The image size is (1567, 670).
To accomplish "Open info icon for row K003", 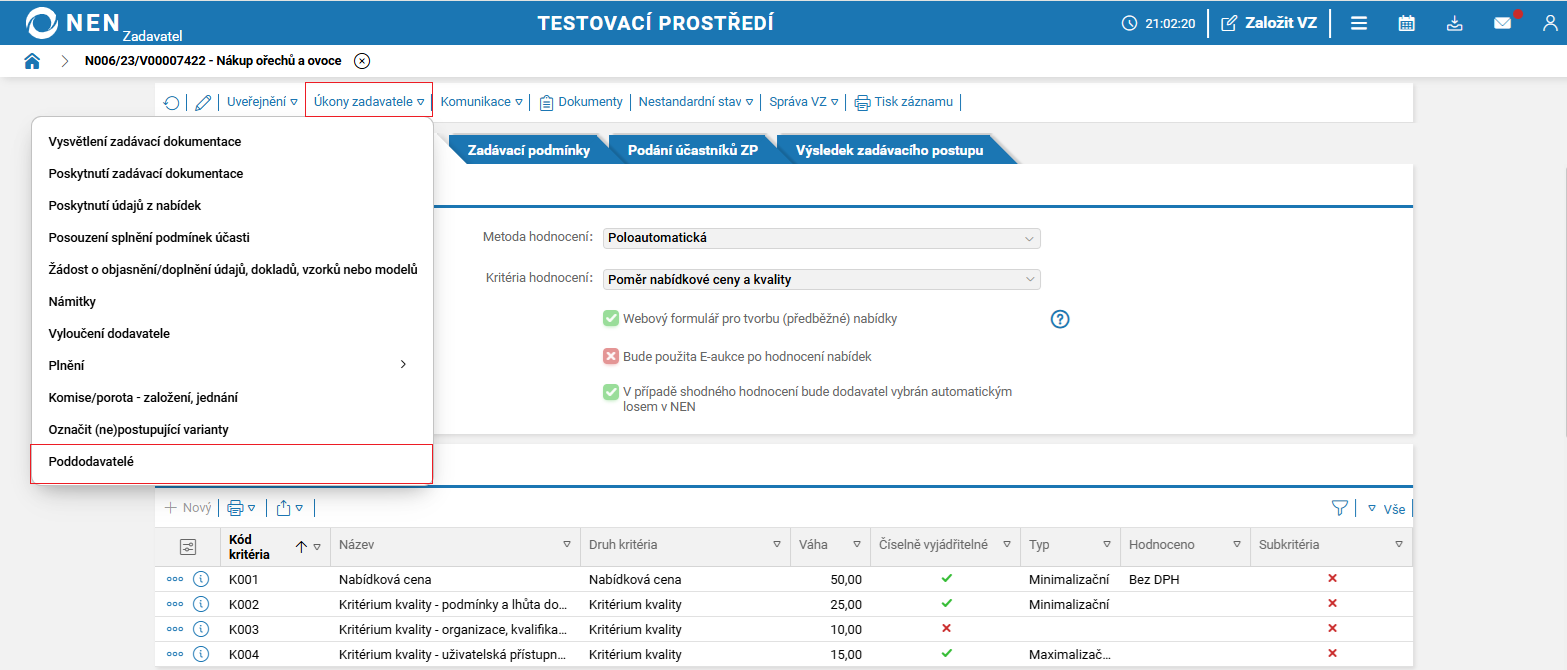I will tap(200, 629).
